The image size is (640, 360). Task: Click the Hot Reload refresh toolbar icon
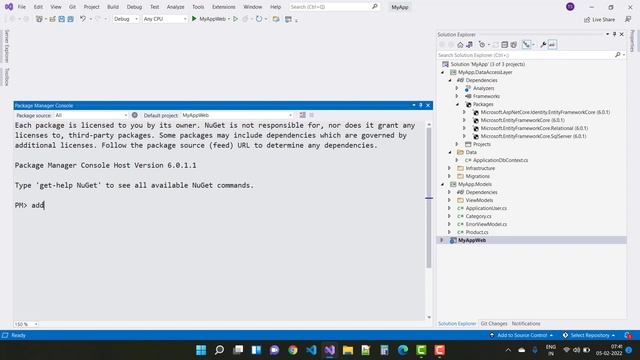coord(259,19)
